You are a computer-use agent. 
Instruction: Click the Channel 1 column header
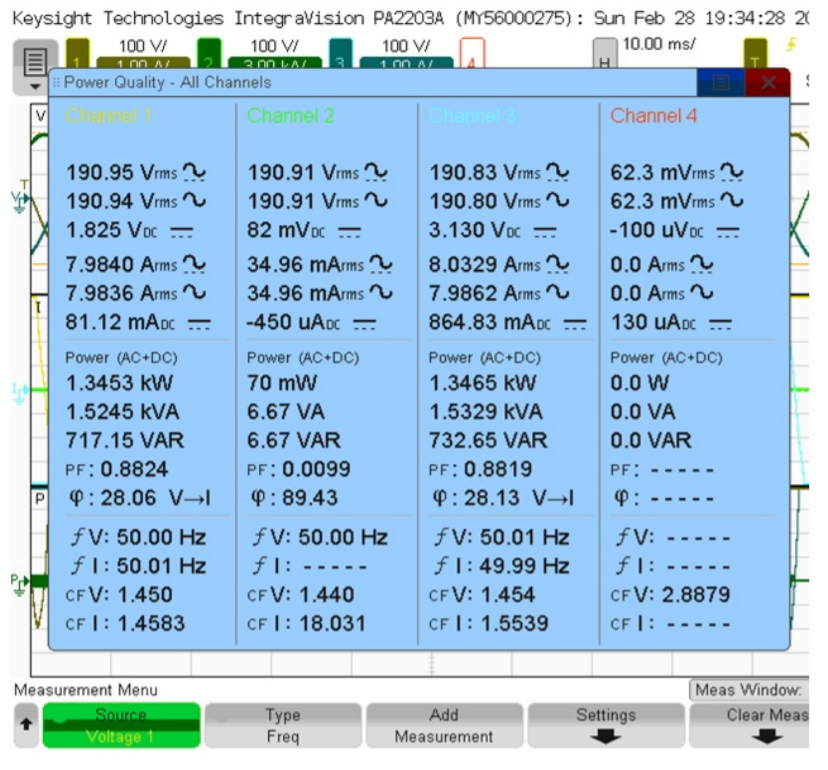click(x=108, y=116)
